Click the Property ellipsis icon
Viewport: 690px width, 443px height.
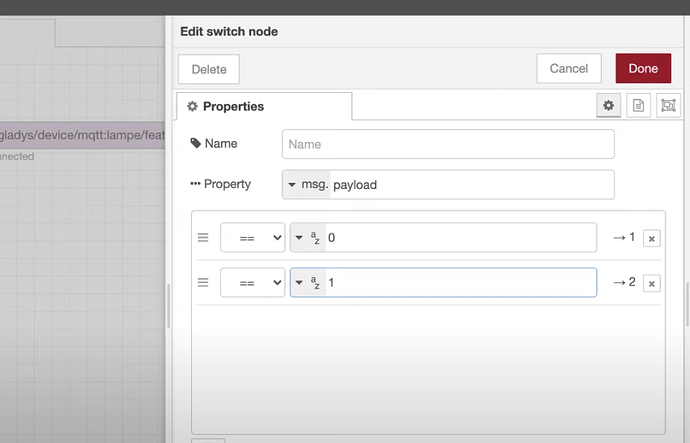point(195,183)
